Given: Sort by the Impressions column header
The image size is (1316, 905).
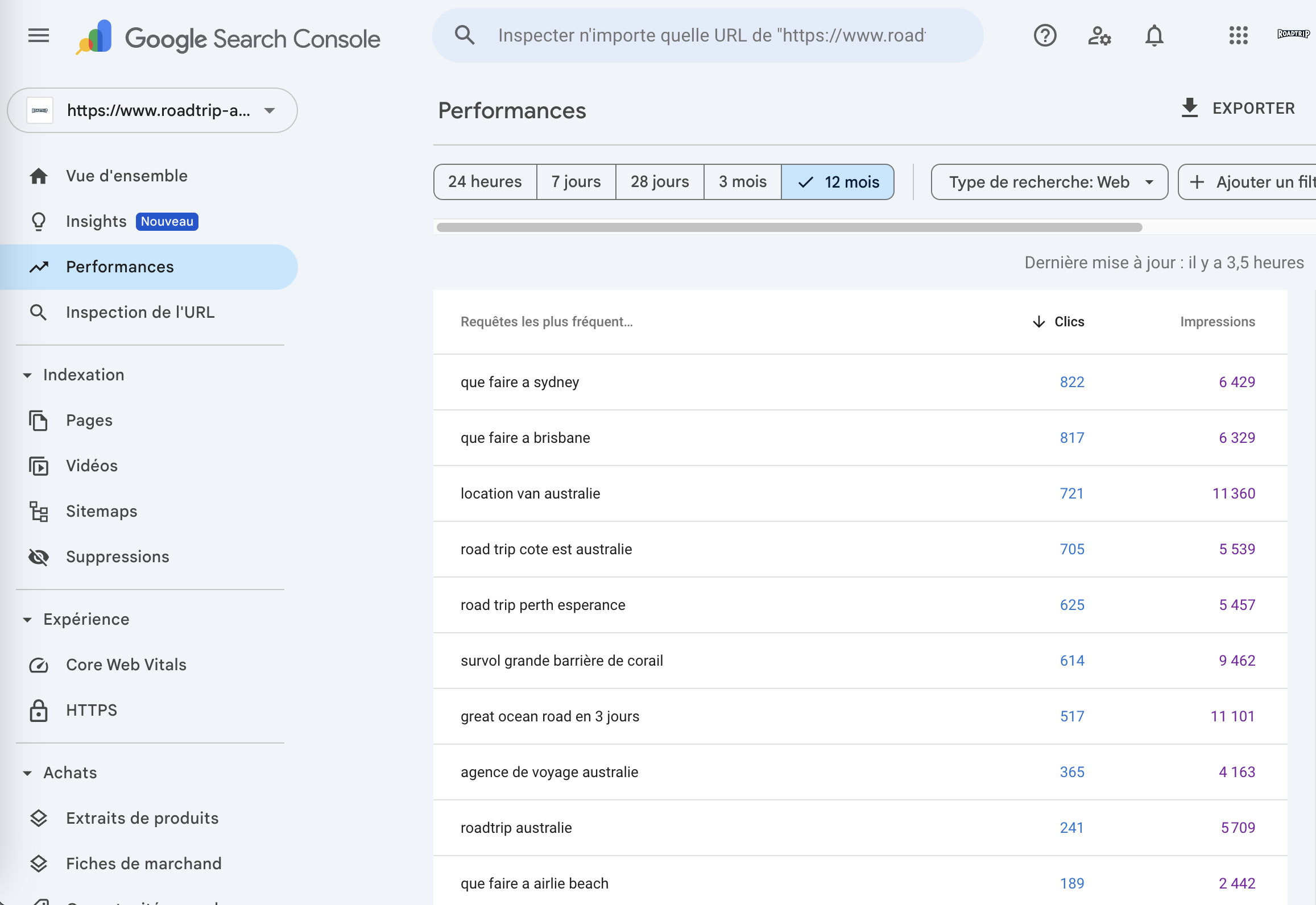Looking at the screenshot, I should pyautogui.click(x=1218, y=322).
